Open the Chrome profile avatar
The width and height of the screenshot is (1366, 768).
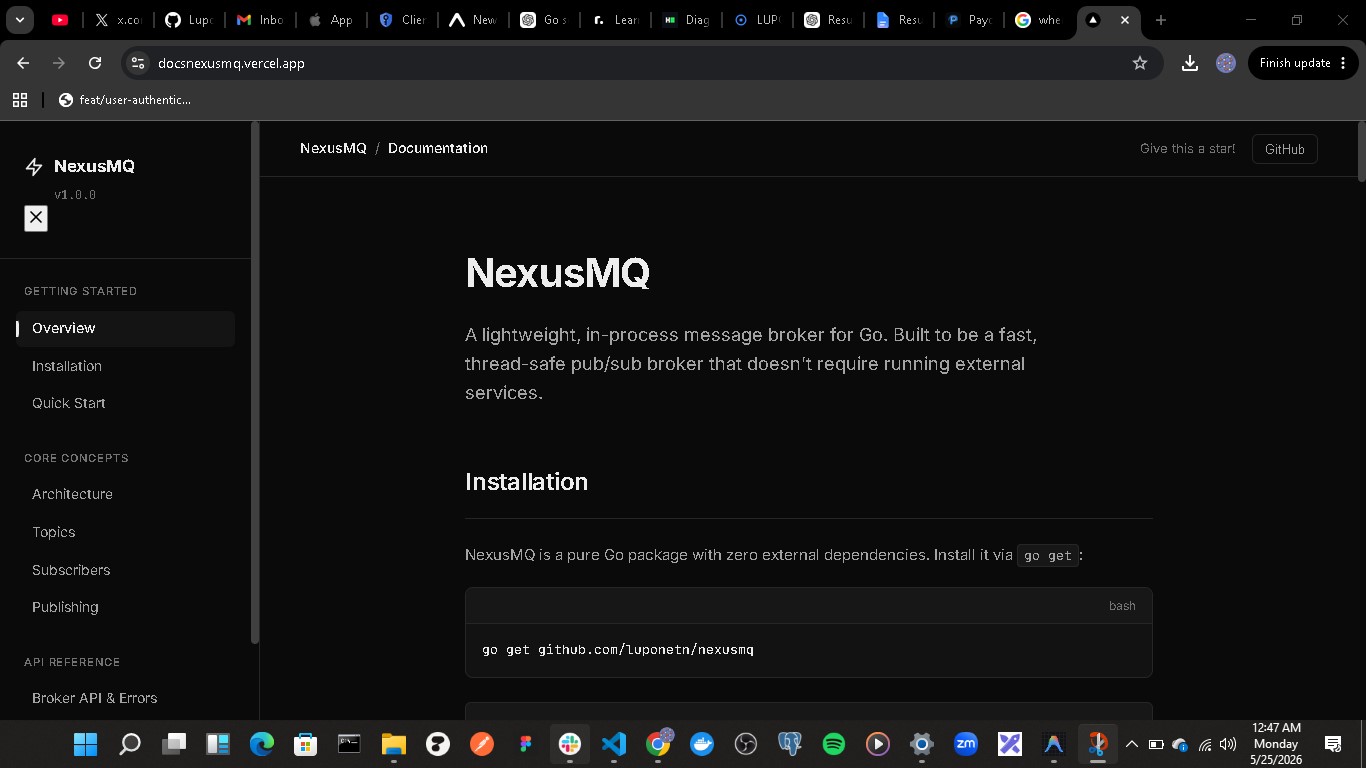click(x=1226, y=63)
